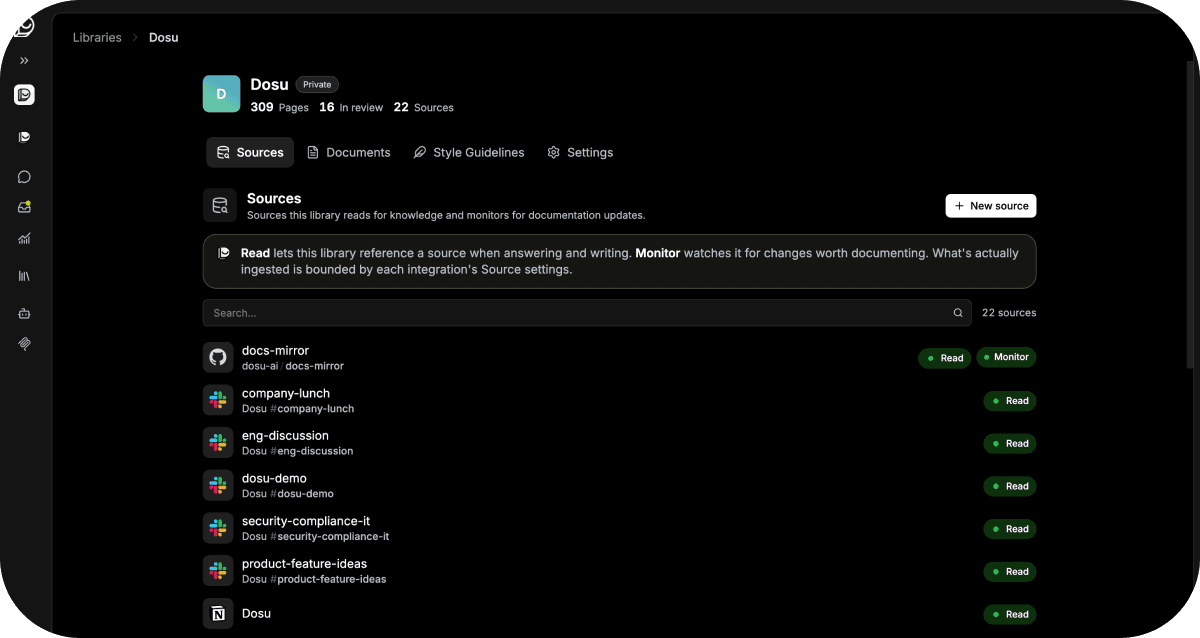The height and width of the screenshot is (638, 1200).
Task: Toggle the Read badge for dosu-demo
Action: point(1010,486)
